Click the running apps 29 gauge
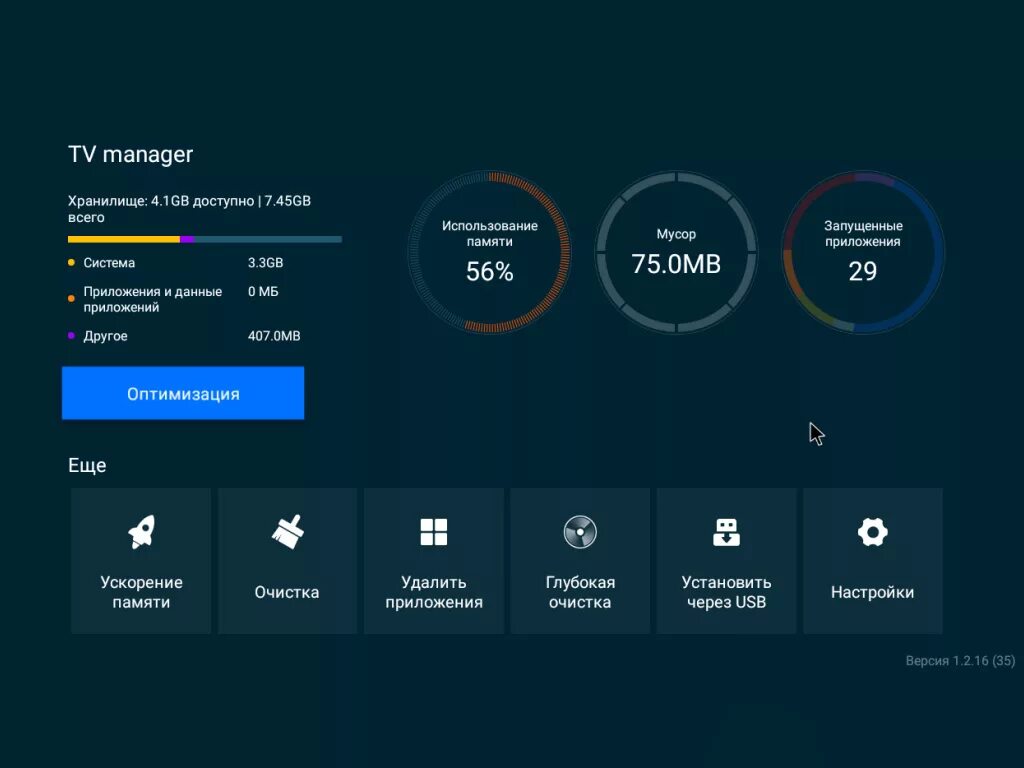Image resolution: width=1024 pixels, height=768 pixels. (x=863, y=252)
